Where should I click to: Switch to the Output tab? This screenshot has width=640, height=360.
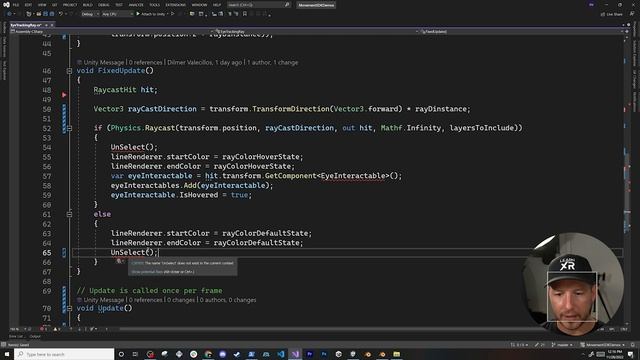coord(35,336)
